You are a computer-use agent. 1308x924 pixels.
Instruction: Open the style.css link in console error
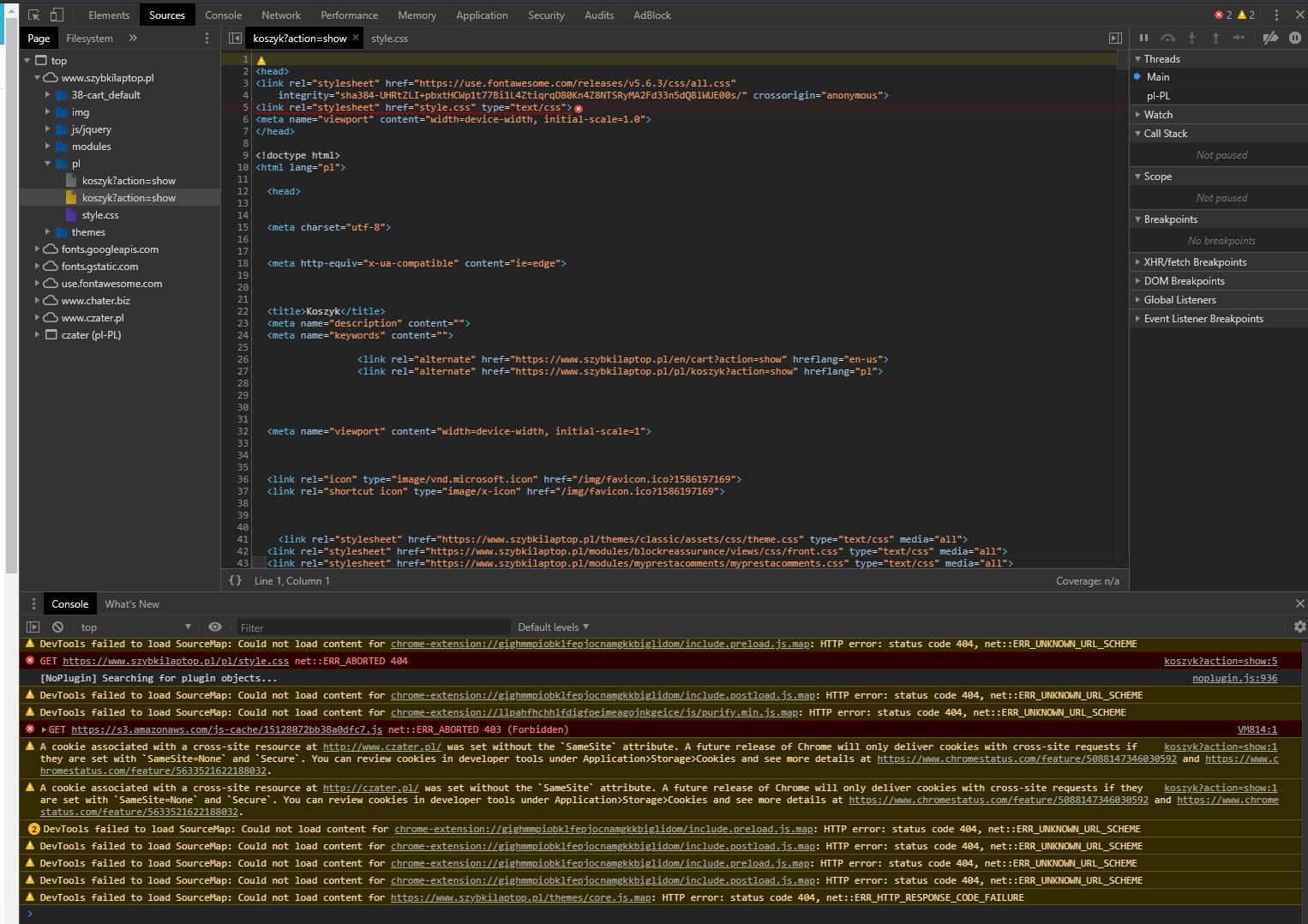coord(176,661)
